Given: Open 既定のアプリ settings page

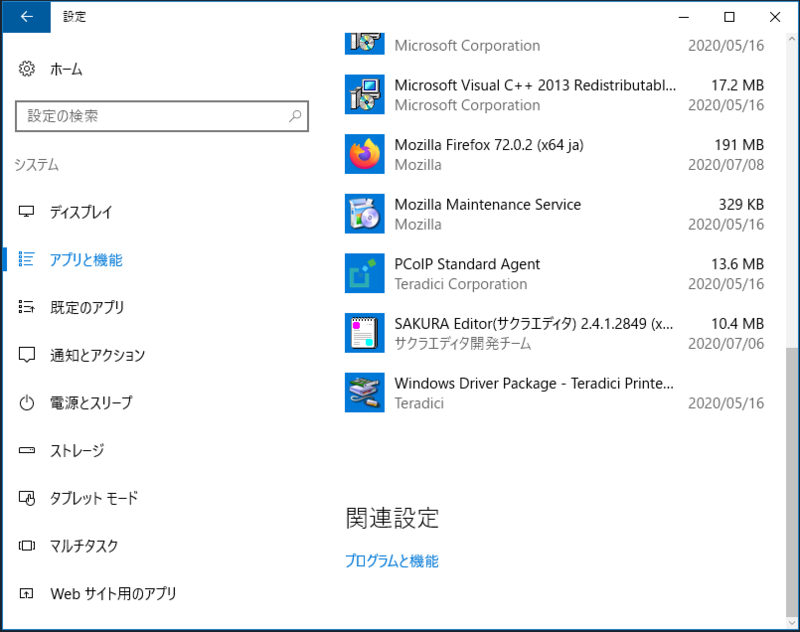Looking at the screenshot, I should (x=87, y=307).
